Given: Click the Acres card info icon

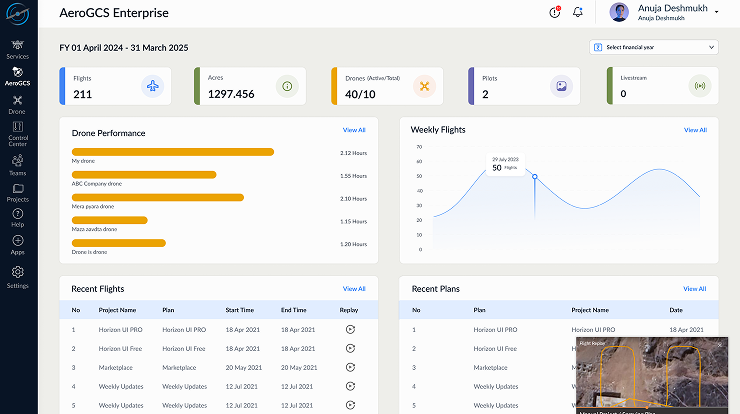Looking at the screenshot, I should [287, 86].
